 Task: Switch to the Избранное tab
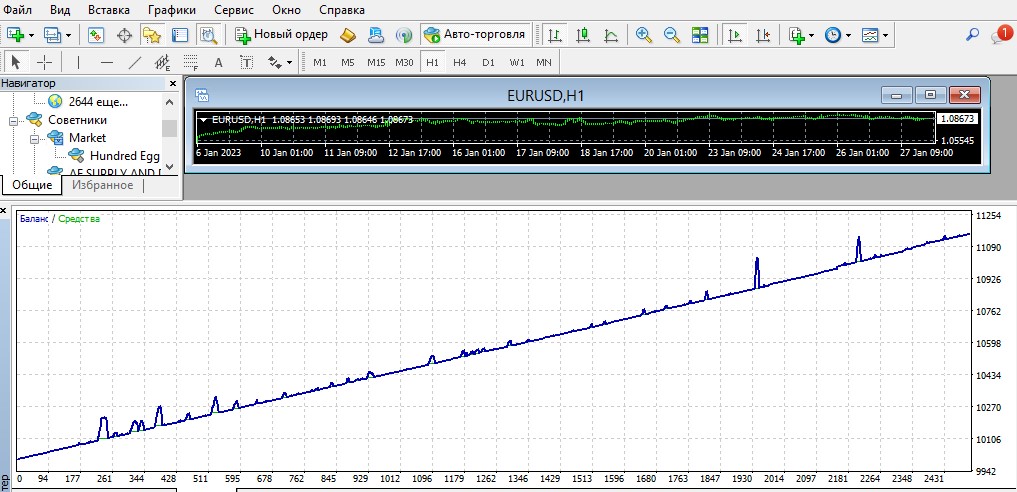[x=102, y=185]
